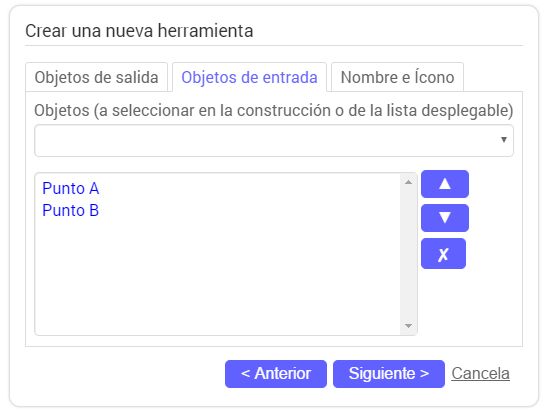The width and height of the screenshot is (547, 418).
Task: Go back with the < Anterior button
Action: click(x=276, y=374)
